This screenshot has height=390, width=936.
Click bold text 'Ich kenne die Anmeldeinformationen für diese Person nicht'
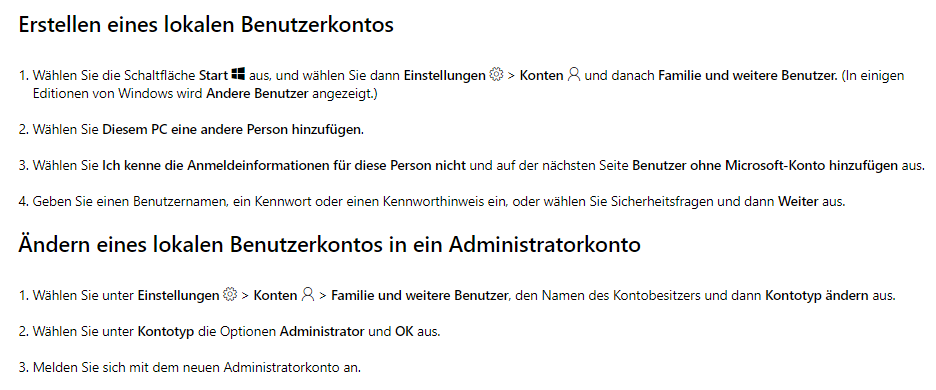[x=284, y=165]
